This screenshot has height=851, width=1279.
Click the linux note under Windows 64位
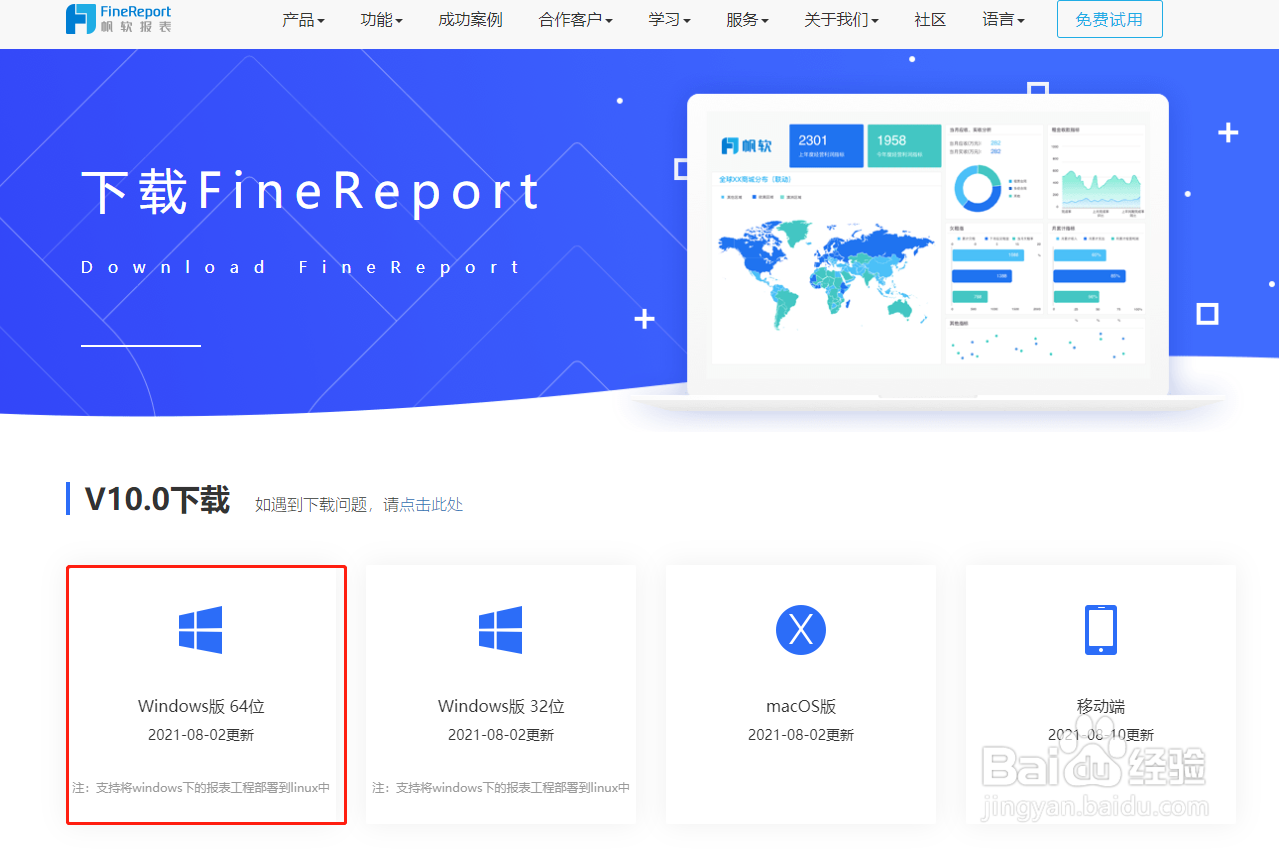[201, 788]
